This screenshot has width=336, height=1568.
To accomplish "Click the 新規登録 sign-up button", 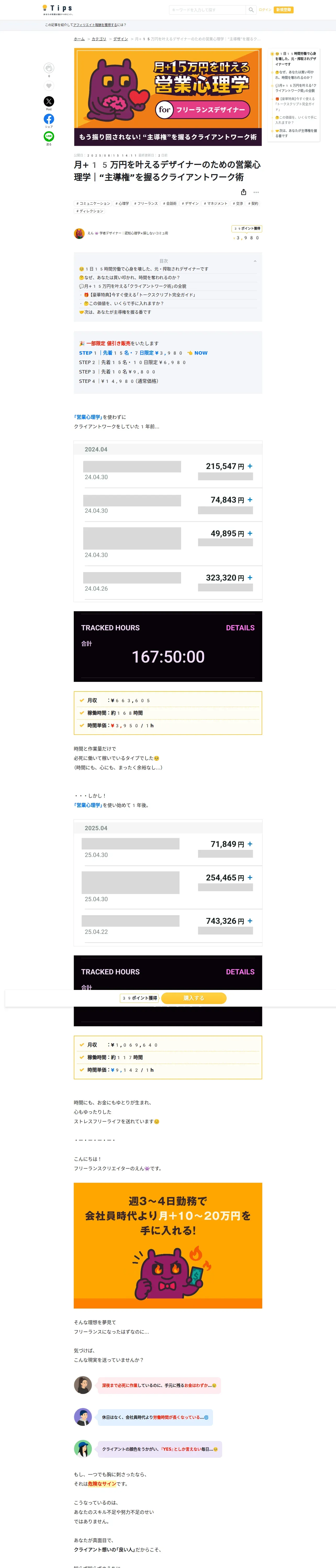I will coord(284,10).
